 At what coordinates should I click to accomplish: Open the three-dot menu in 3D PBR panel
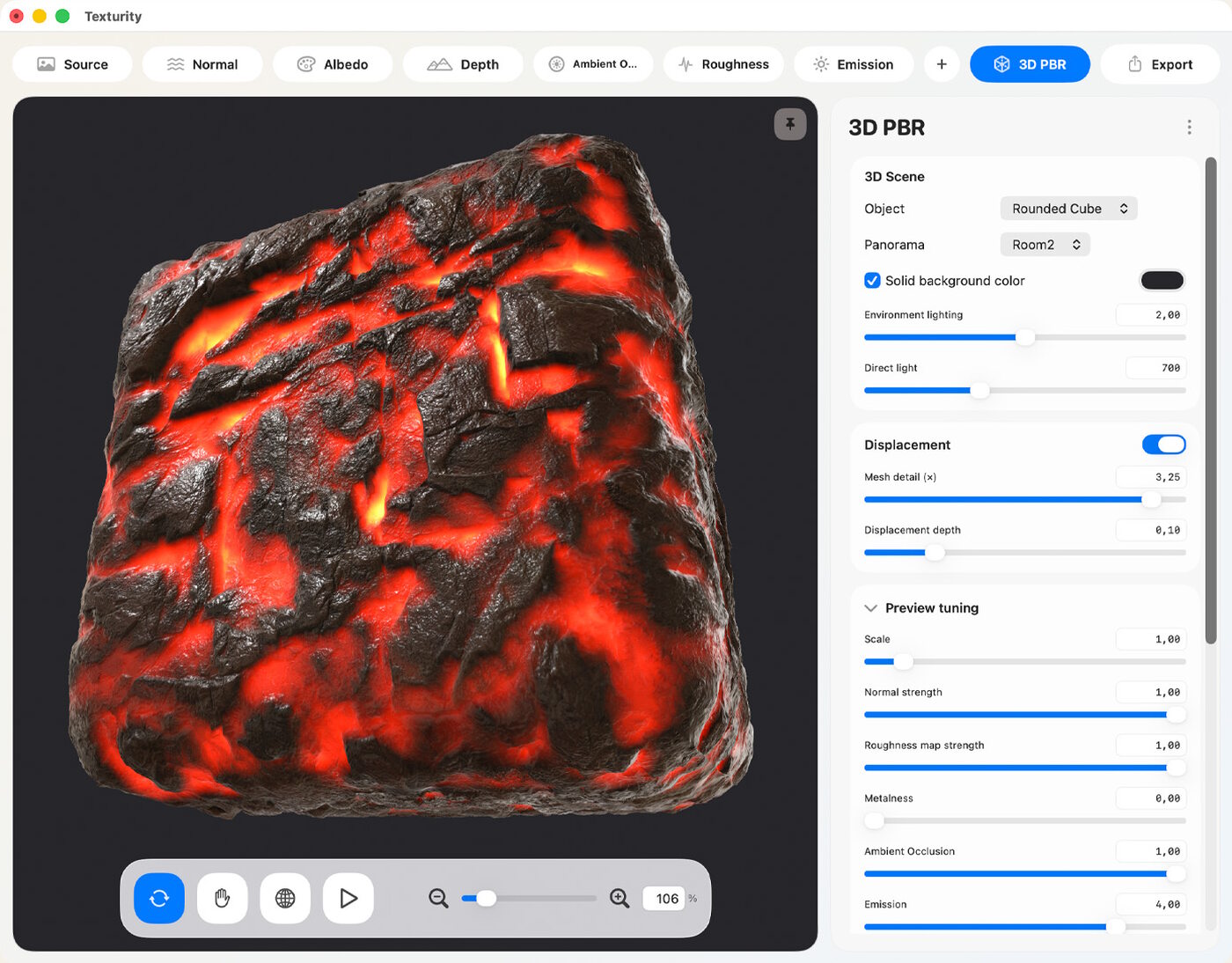click(1189, 128)
